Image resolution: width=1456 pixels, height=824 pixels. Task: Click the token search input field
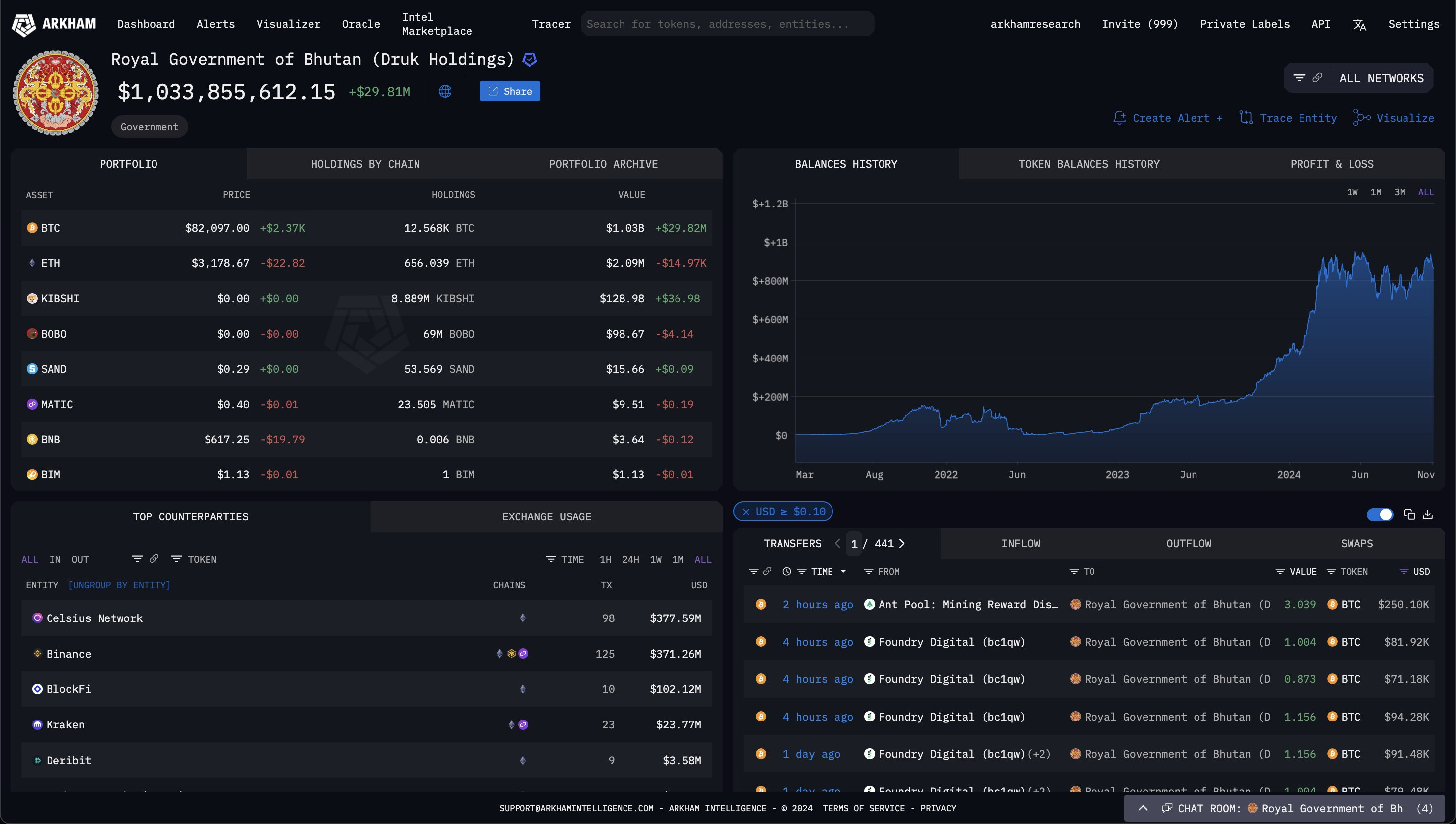coord(727,24)
